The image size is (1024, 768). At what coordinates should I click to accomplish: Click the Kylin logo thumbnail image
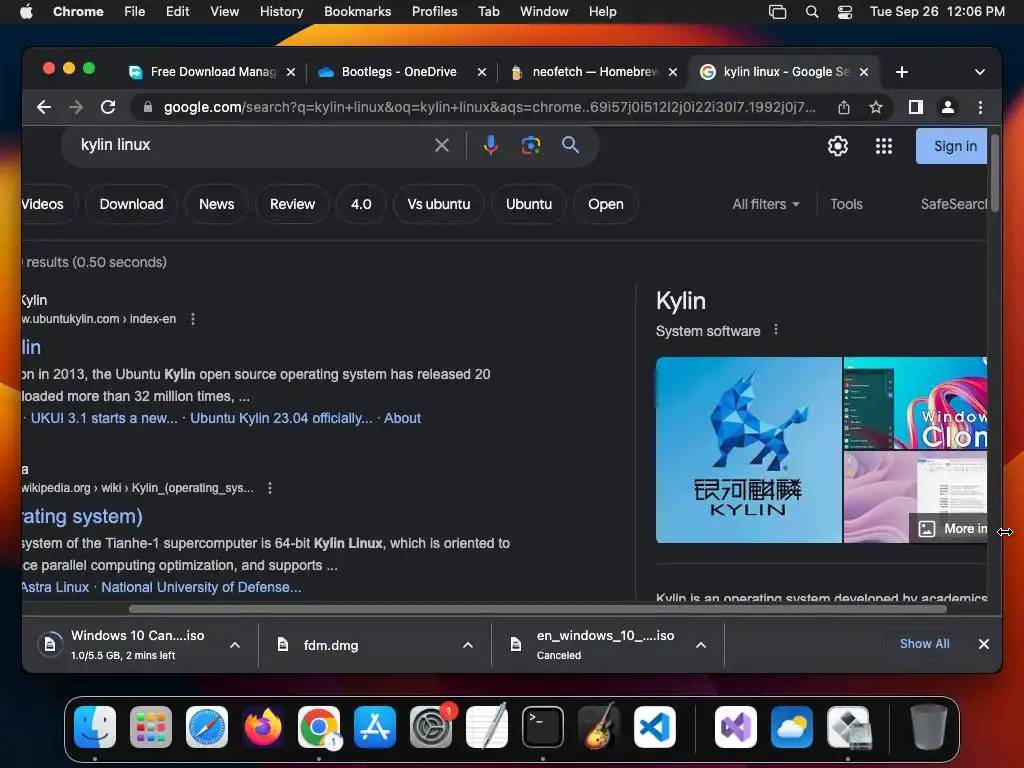[x=748, y=450]
